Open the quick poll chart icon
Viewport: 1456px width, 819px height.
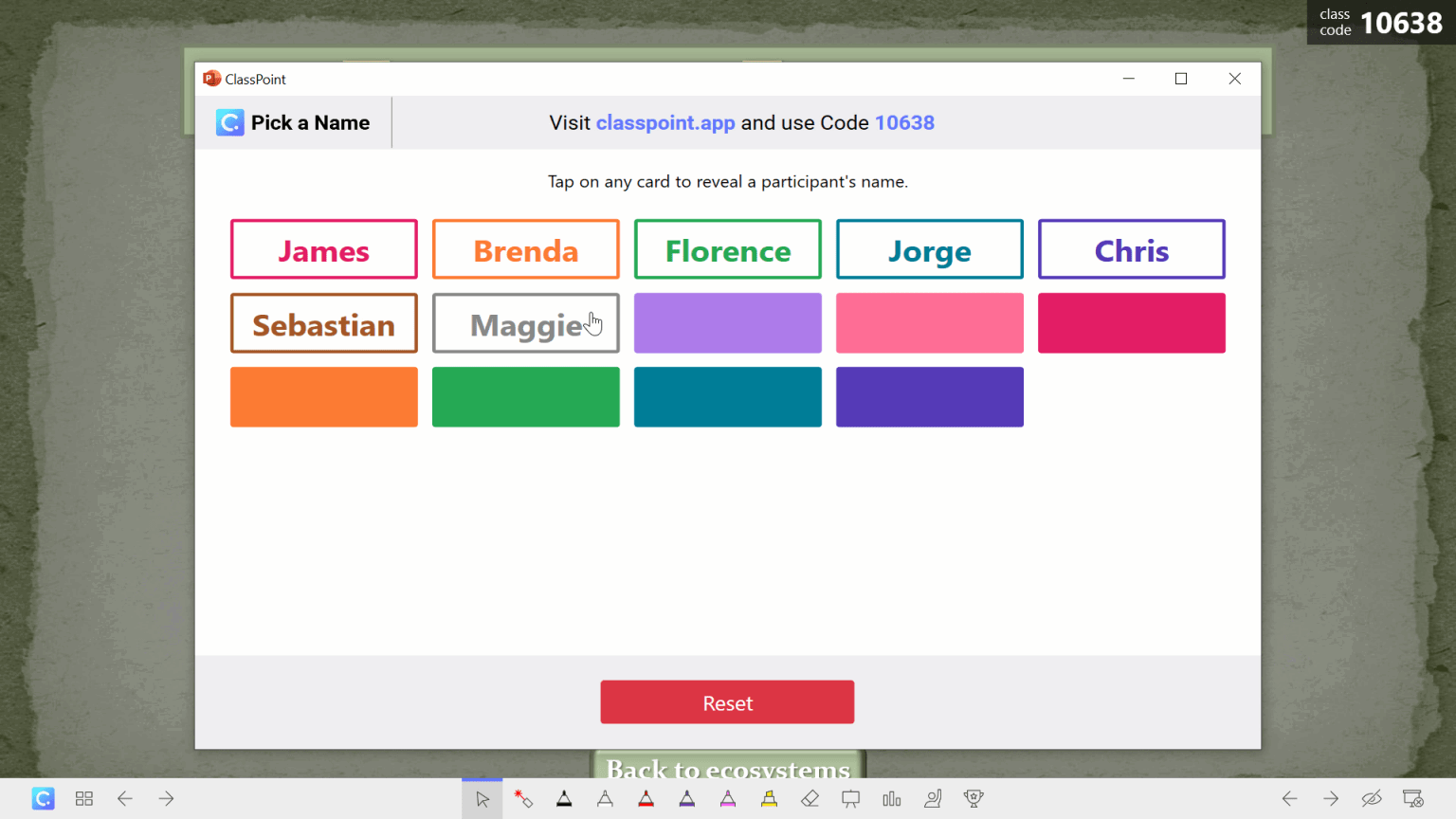891,798
